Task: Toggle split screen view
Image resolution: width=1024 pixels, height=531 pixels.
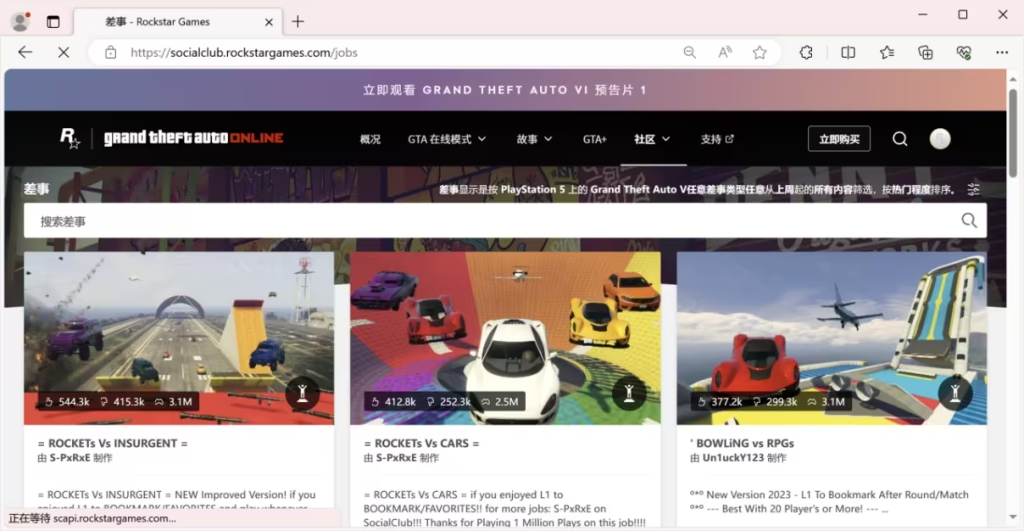Action: point(848,52)
